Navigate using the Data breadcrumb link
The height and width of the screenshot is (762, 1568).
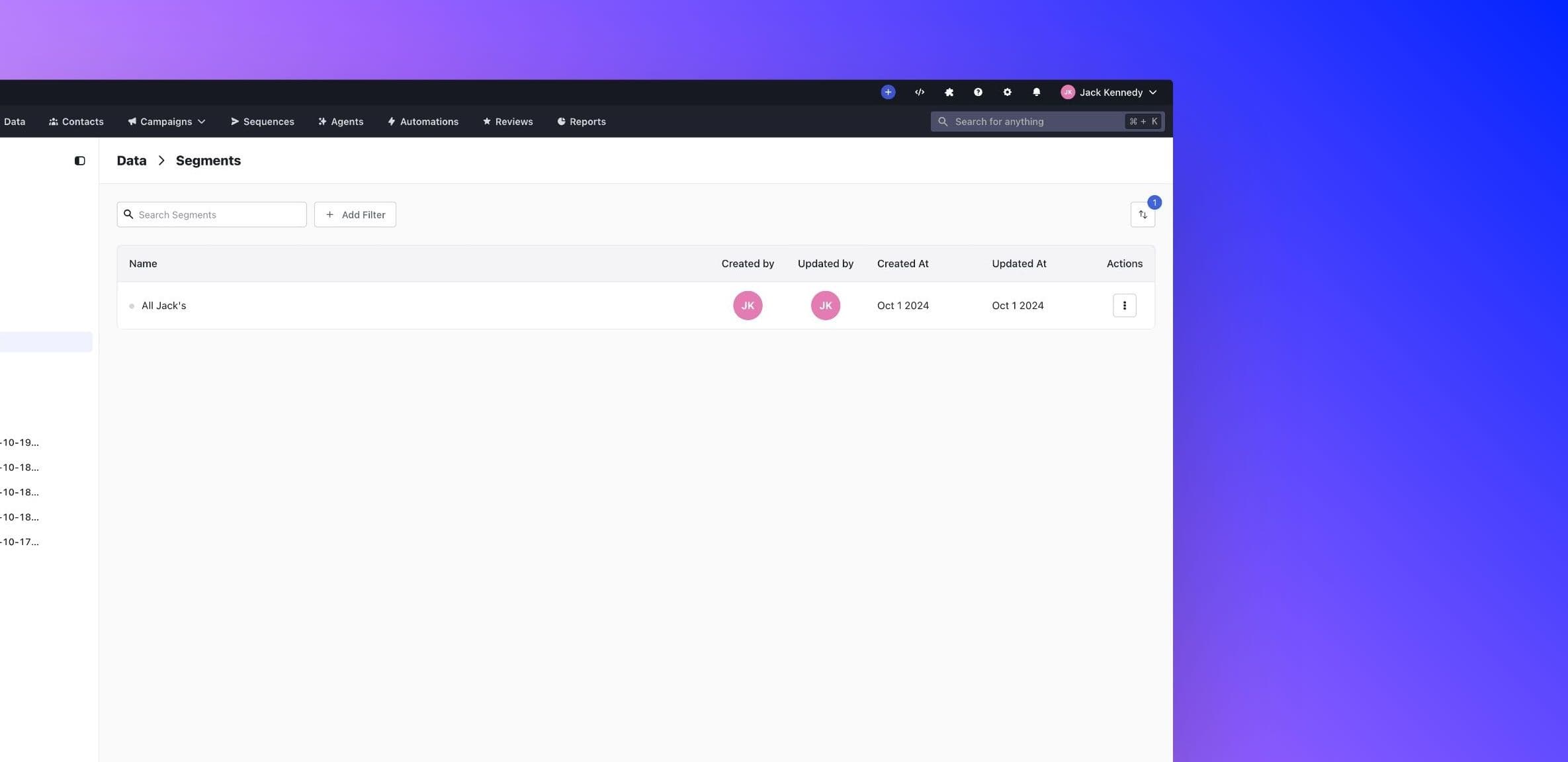[x=131, y=160]
